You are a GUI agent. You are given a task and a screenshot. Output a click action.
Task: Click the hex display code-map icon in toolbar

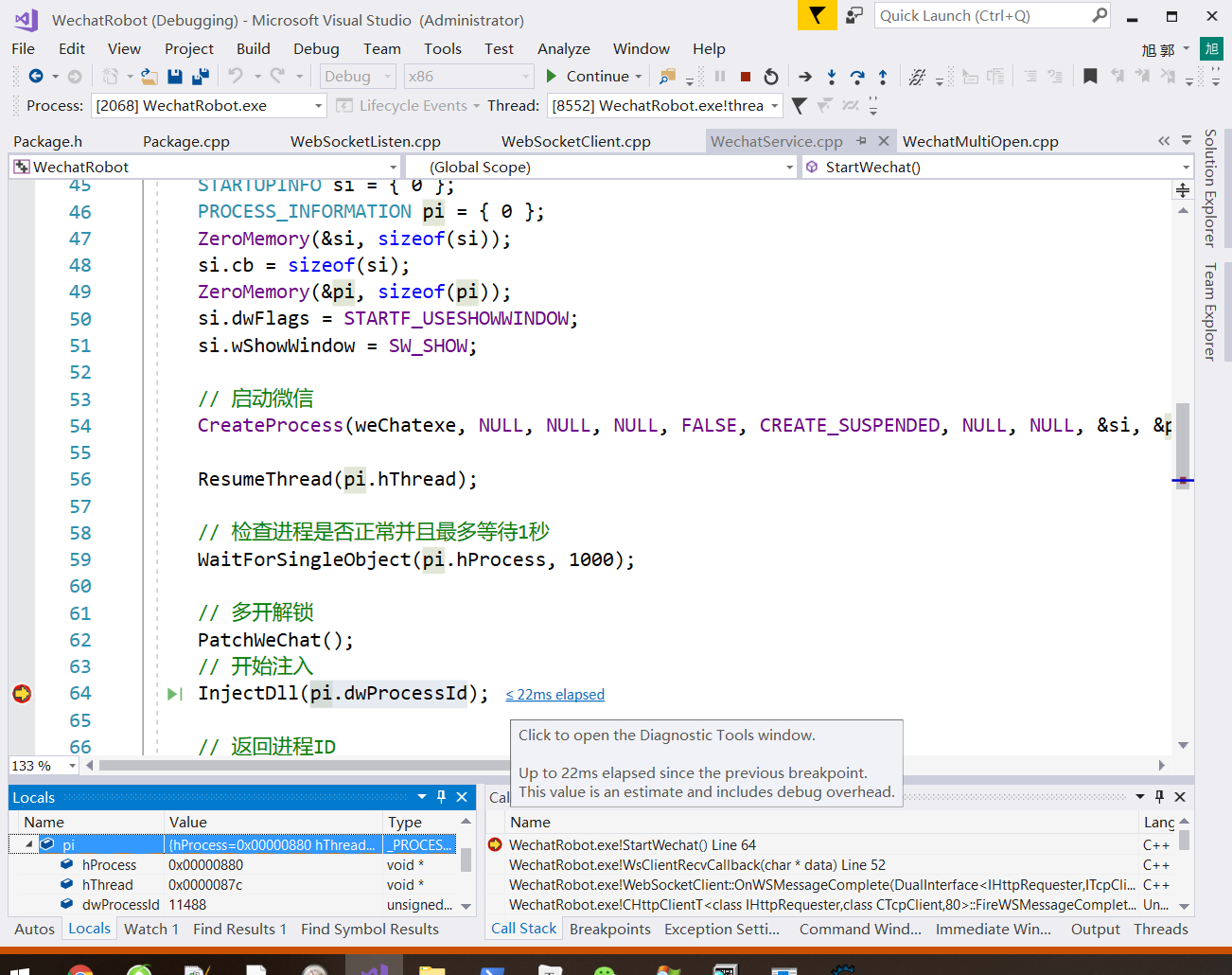[917, 77]
